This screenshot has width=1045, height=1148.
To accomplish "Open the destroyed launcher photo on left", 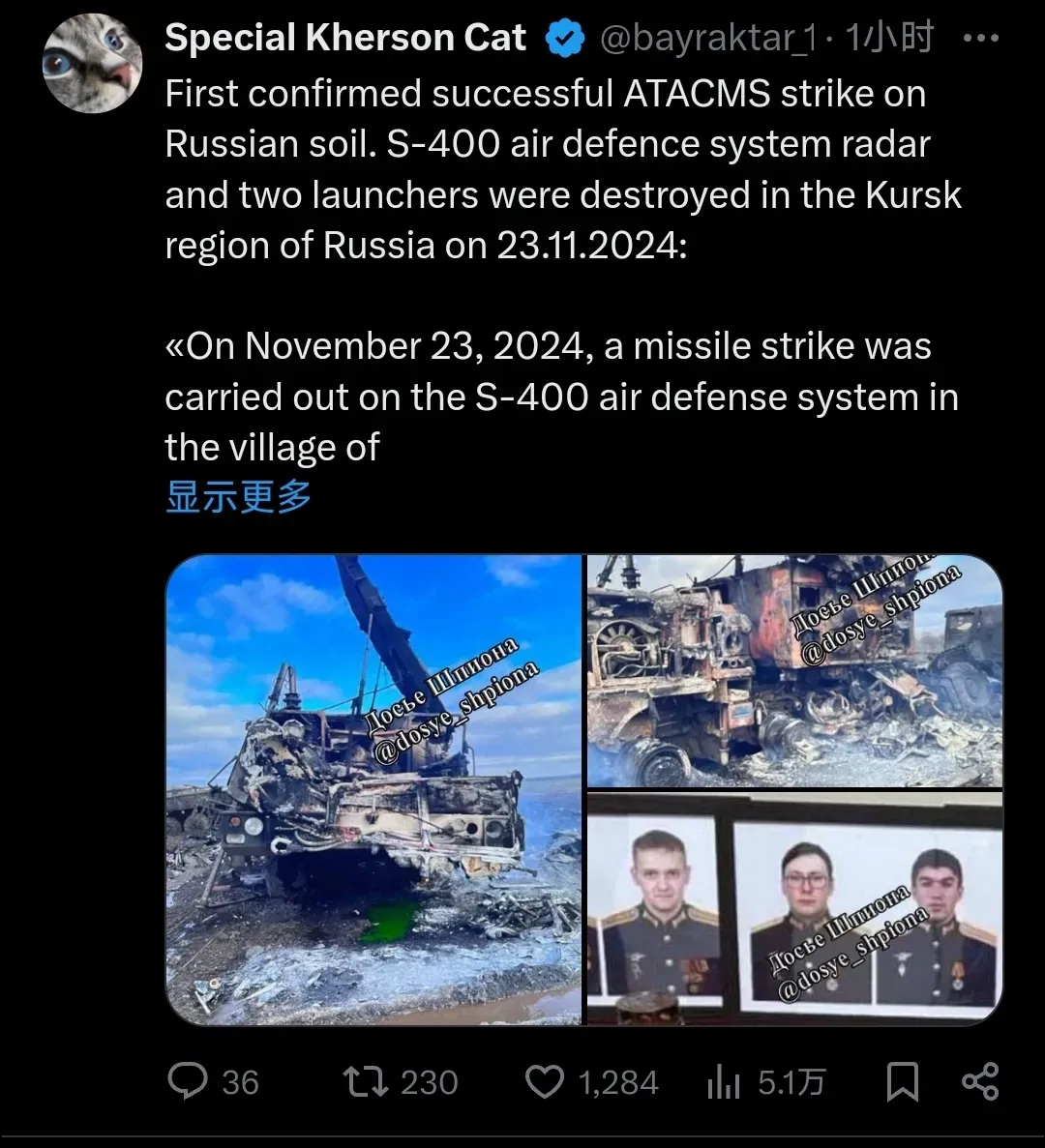I will click(373, 789).
